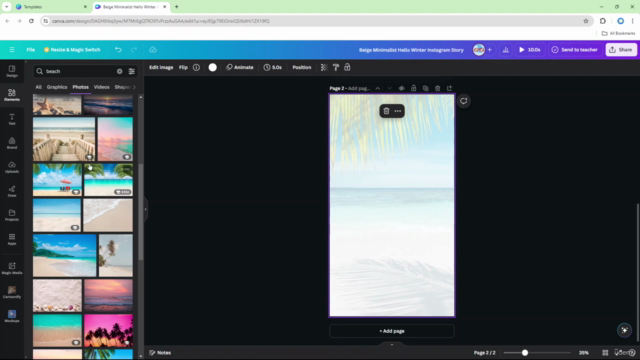The image size is (640, 360).
Task: Open more options on floating toolbar
Action: tap(398, 111)
